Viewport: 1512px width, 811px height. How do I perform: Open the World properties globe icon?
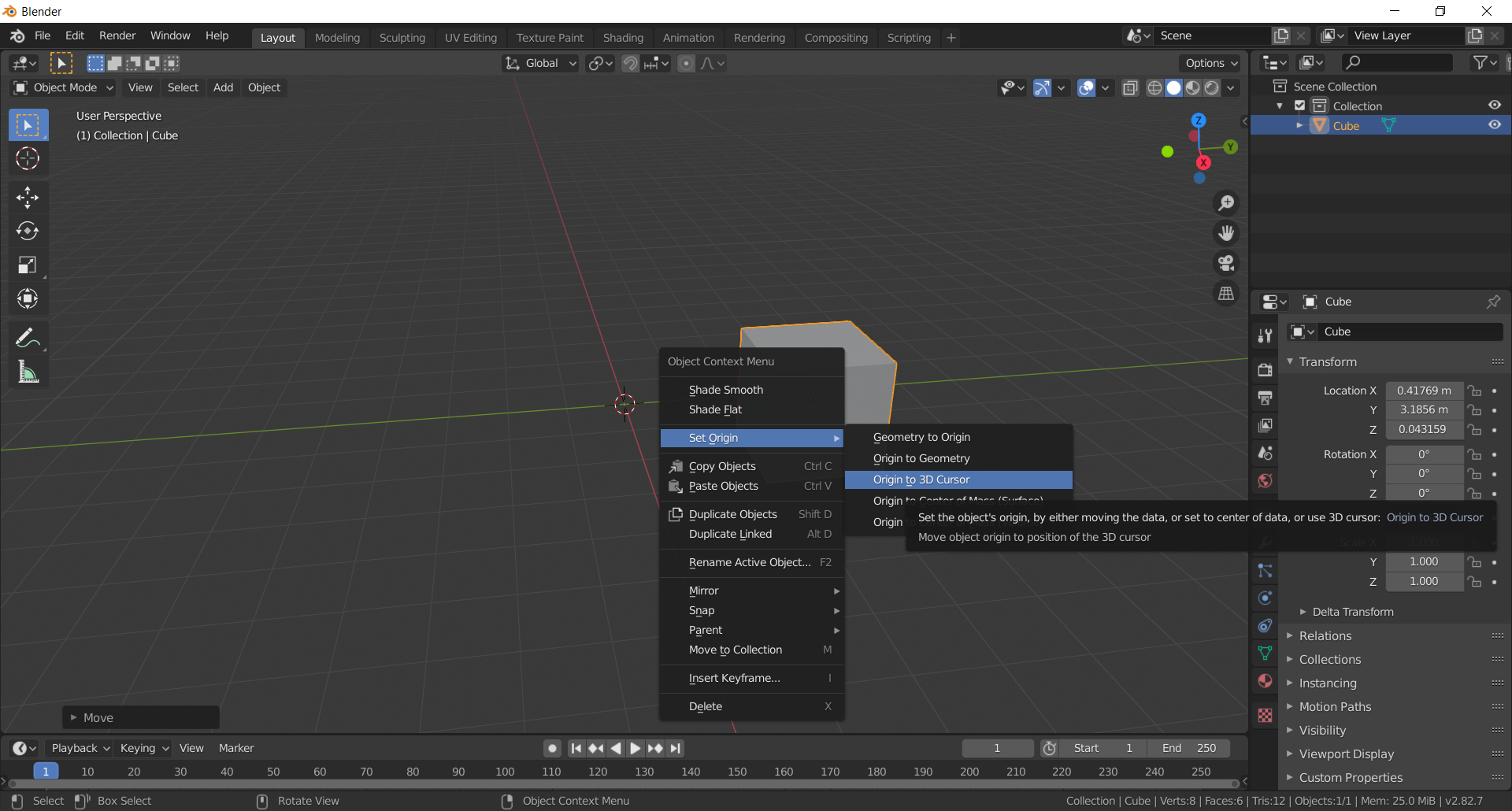[x=1265, y=480]
